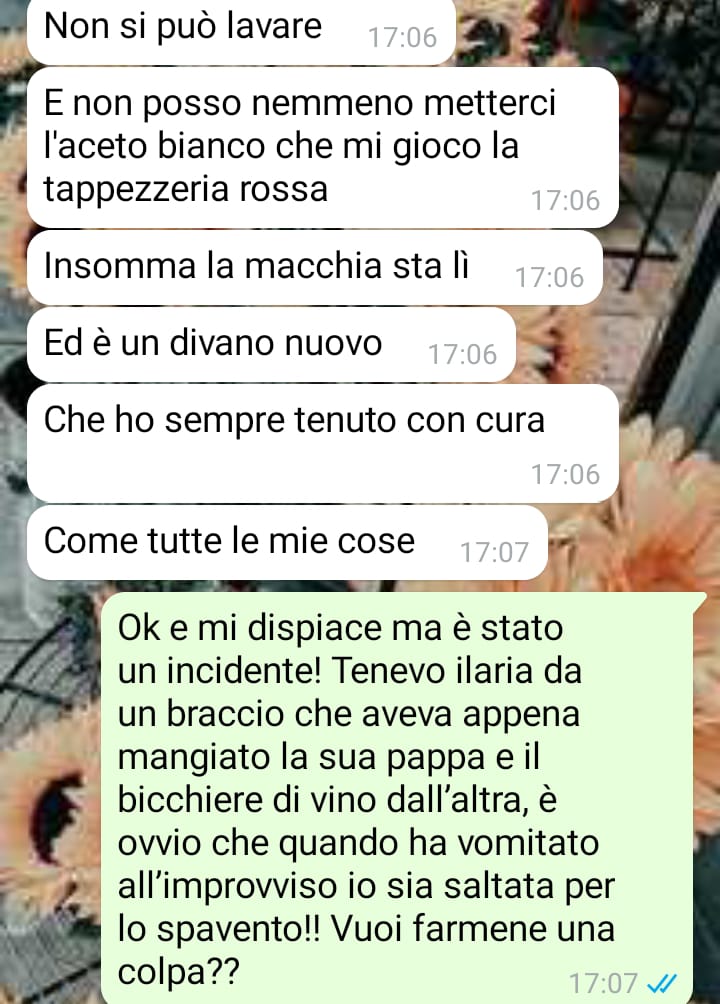The image size is (720, 1004).
Task: Tap the timestamp under 'tenuto con cura'
Action: click(x=566, y=474)
